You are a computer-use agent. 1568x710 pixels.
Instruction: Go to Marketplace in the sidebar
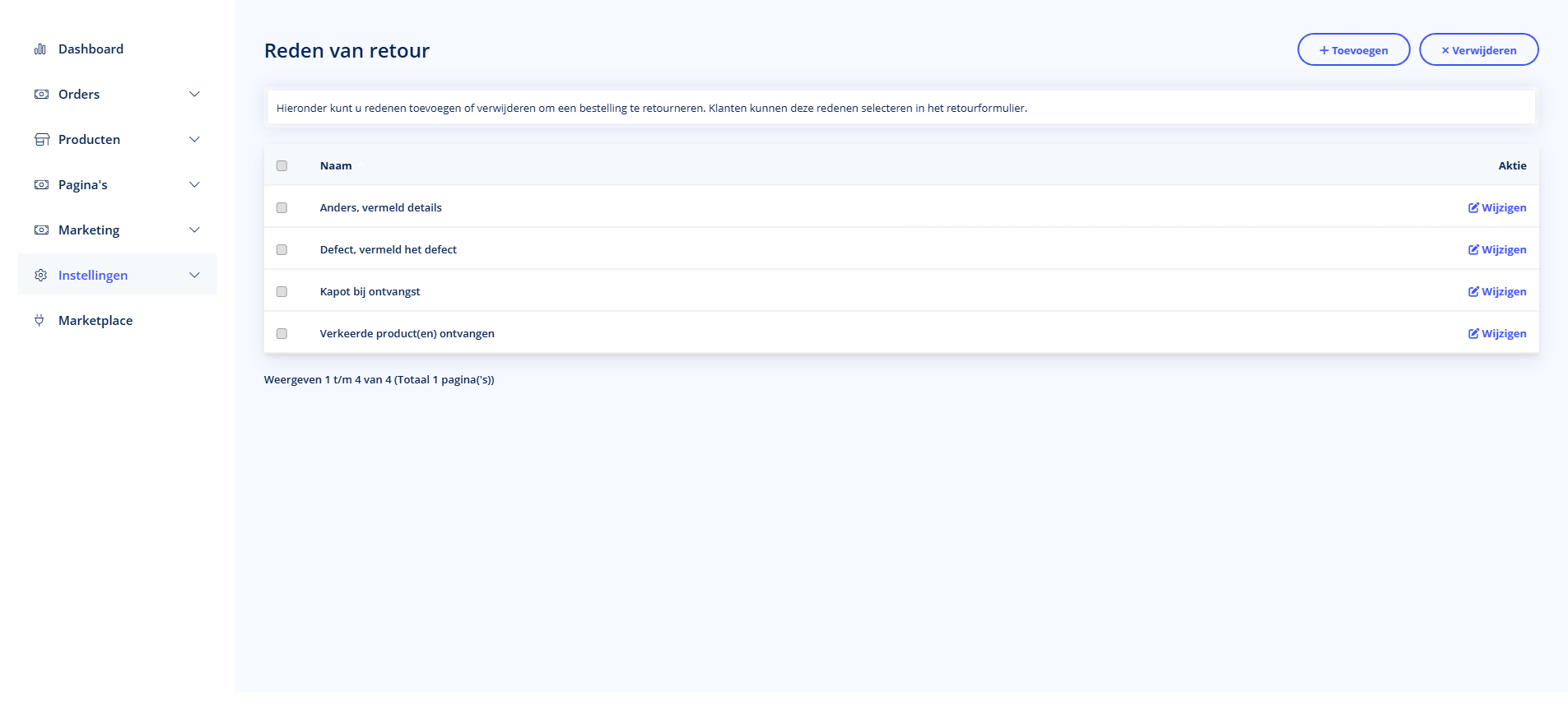point(95,321)
